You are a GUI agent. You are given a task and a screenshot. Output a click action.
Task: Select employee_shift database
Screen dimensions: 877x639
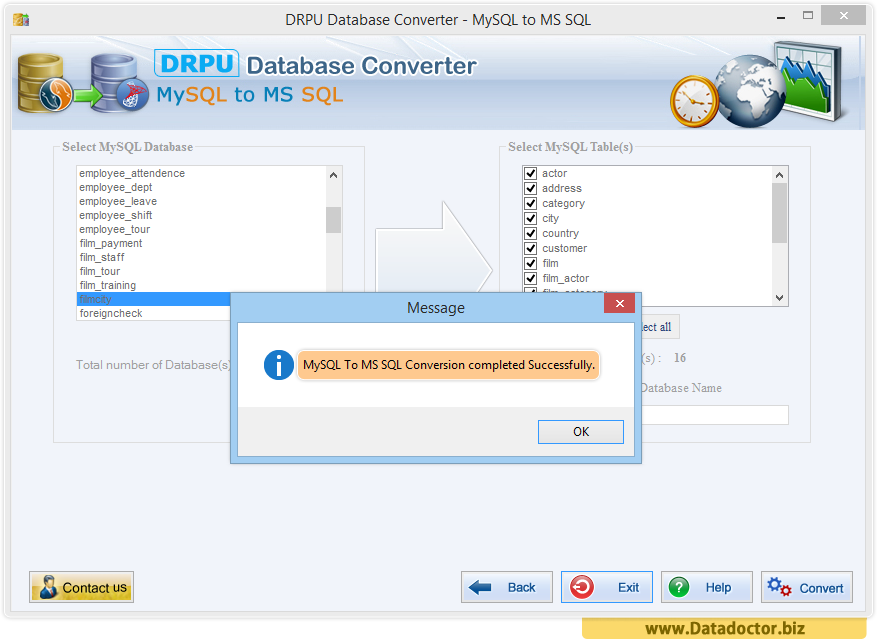pyautogui.click(x=201, y=215)
